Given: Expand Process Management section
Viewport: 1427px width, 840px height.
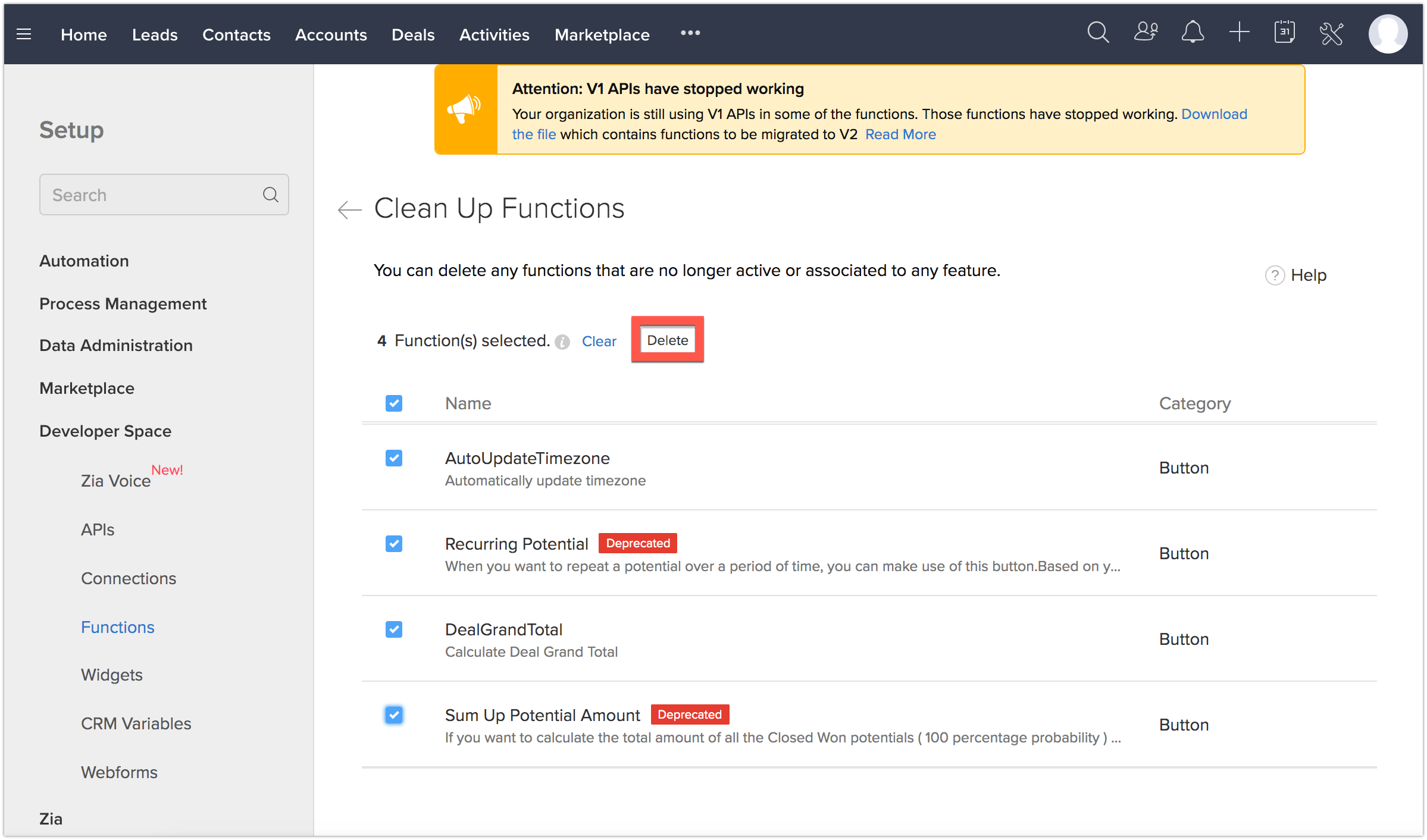Looking at the screenshot, I should tap(123, 303).
